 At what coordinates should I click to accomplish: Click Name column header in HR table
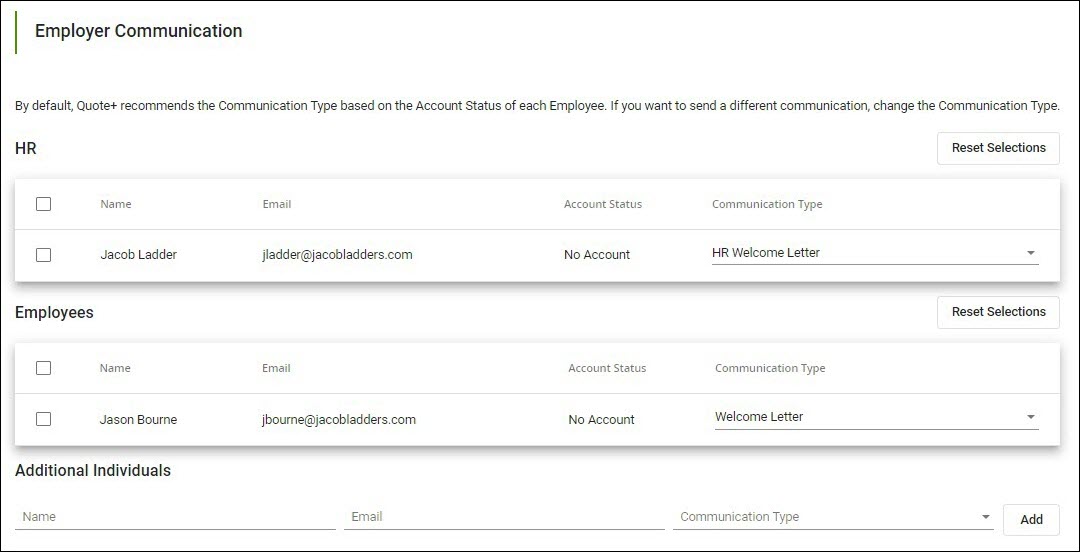(x=116, y=204)
